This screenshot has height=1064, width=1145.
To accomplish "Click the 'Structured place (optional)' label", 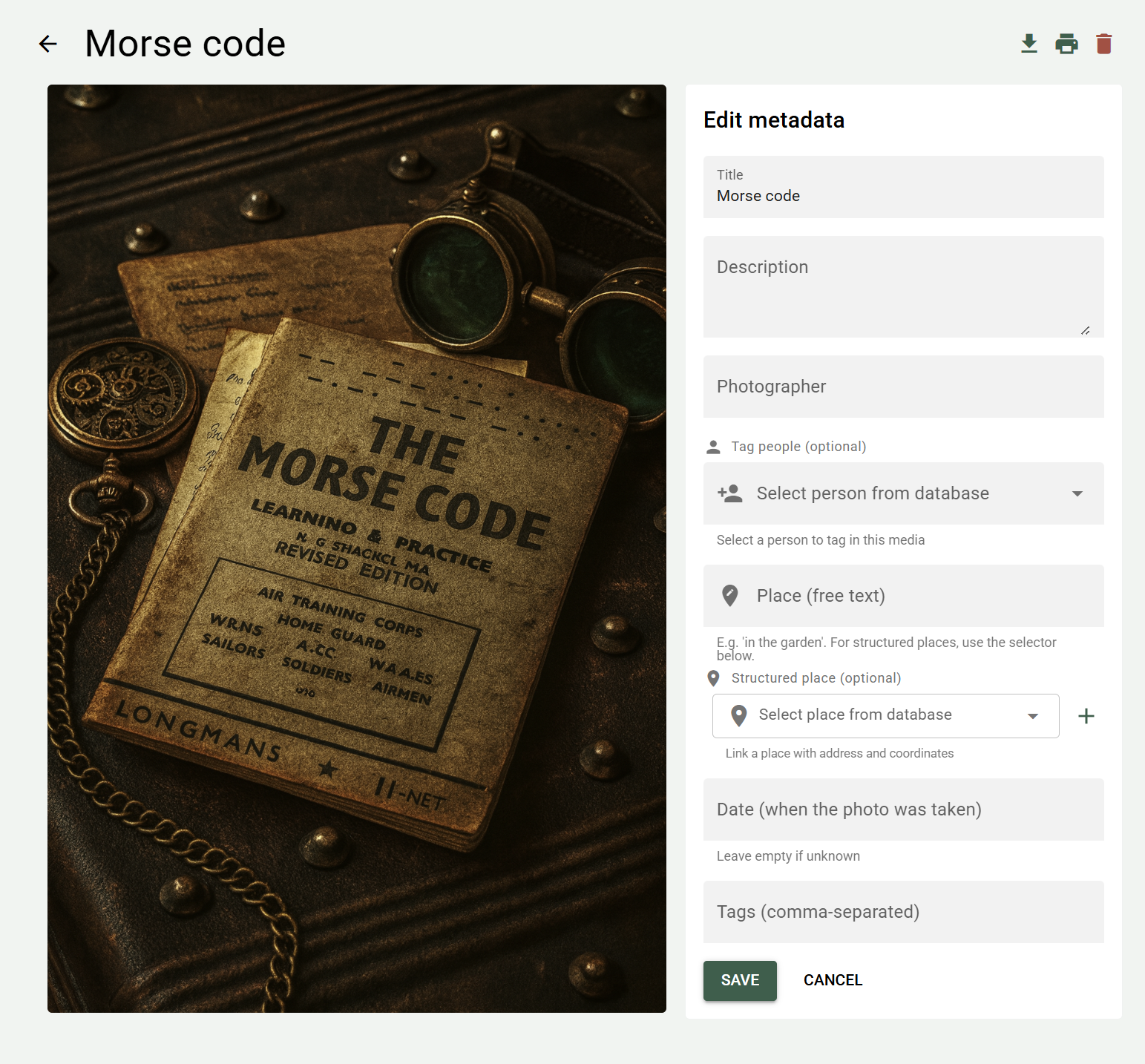I will click(816, 678).
